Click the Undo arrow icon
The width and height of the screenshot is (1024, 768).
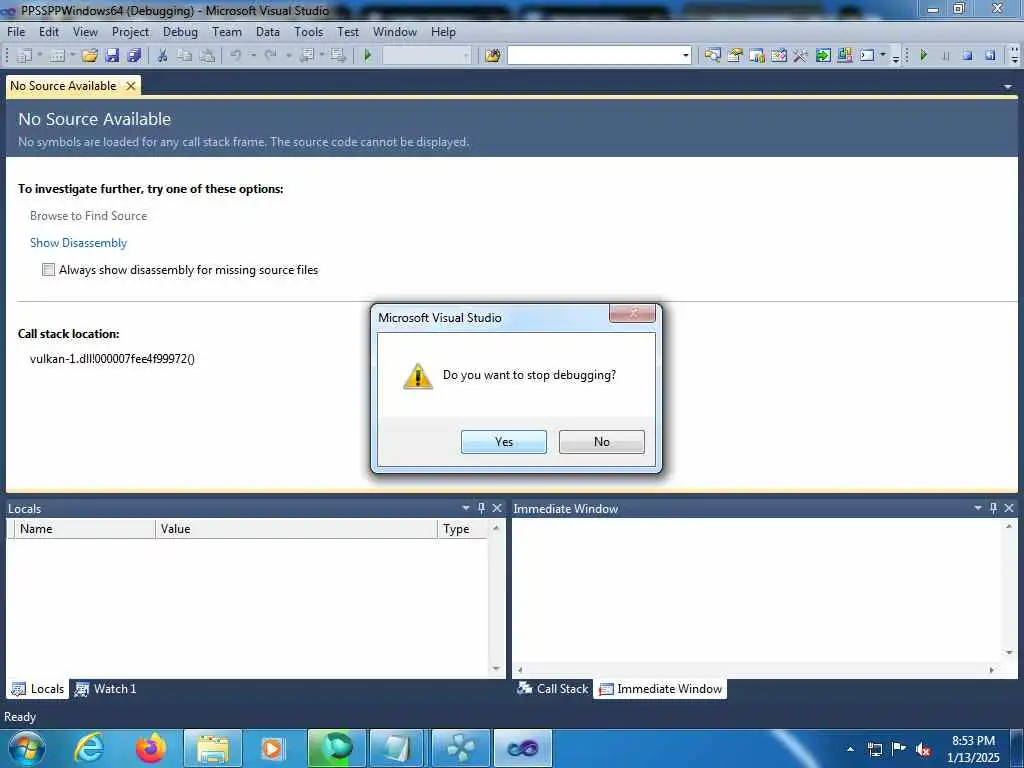(x=236, y=56)
